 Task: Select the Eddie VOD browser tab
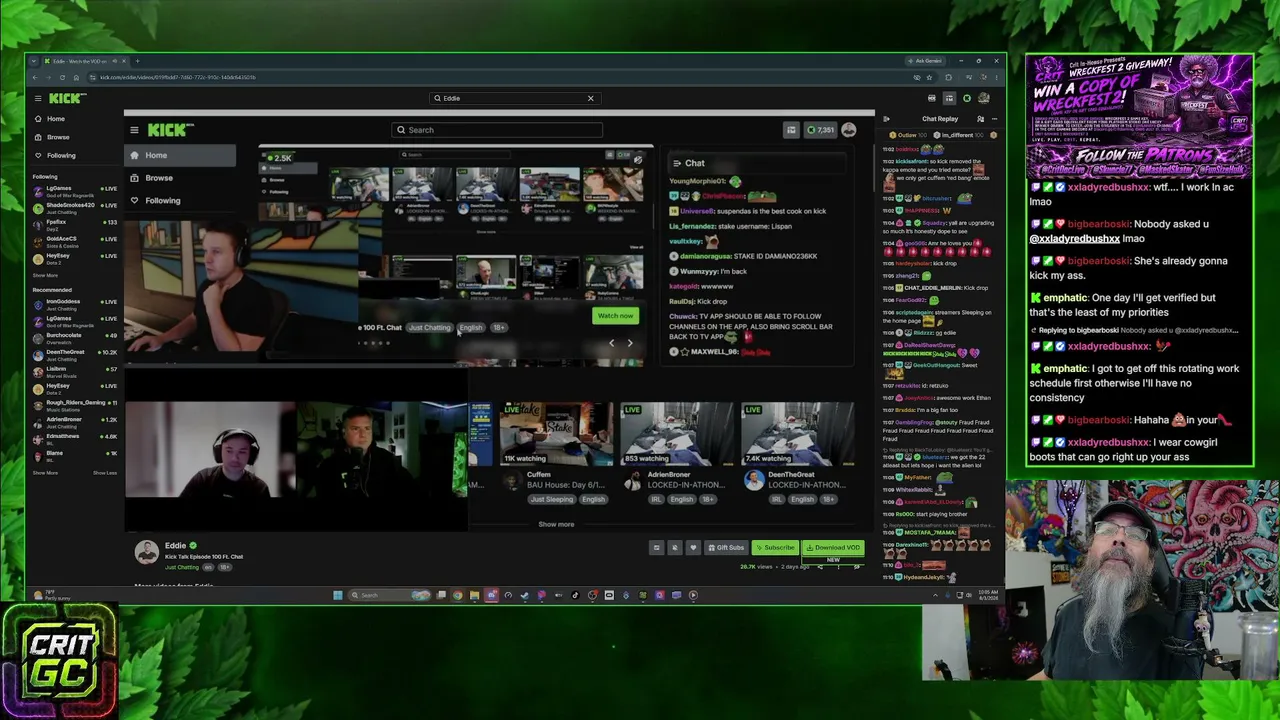coord(85,61)
